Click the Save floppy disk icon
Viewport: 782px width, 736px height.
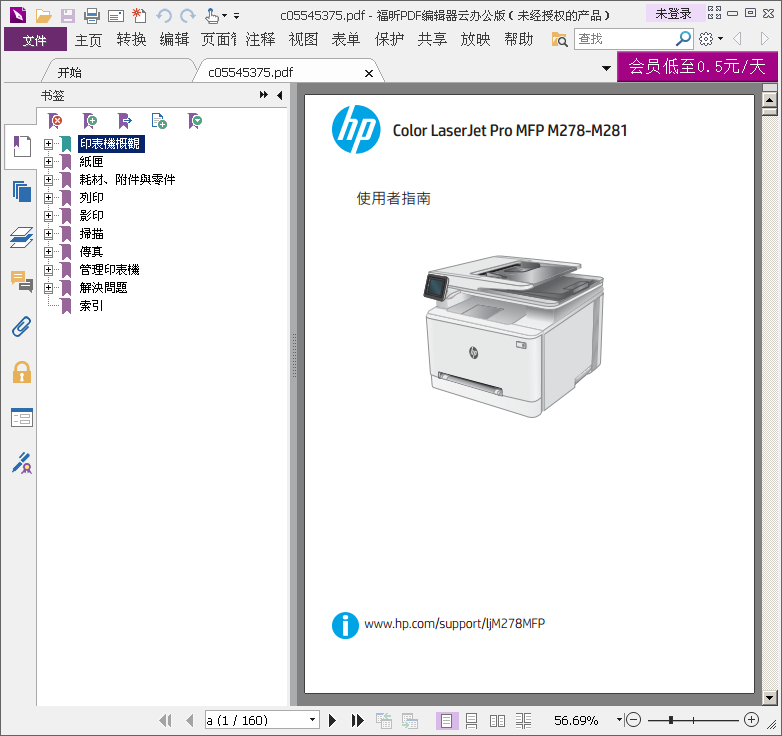(x=68, y=16)
